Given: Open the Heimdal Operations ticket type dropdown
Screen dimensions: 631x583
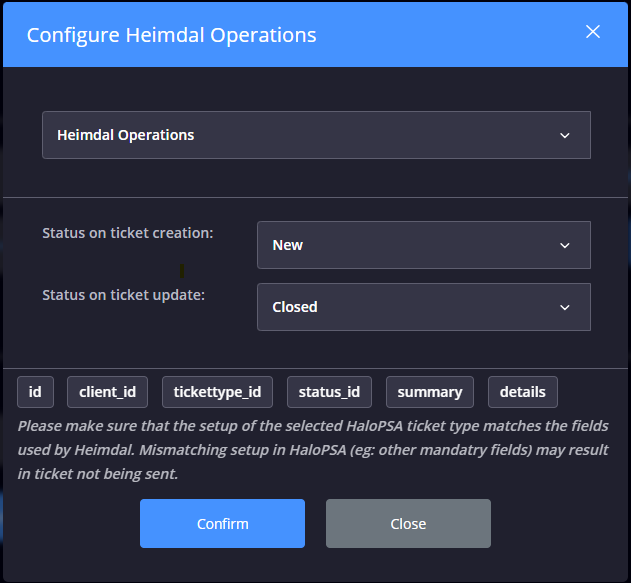Looking at the screenshot, I should pos(316,135).
